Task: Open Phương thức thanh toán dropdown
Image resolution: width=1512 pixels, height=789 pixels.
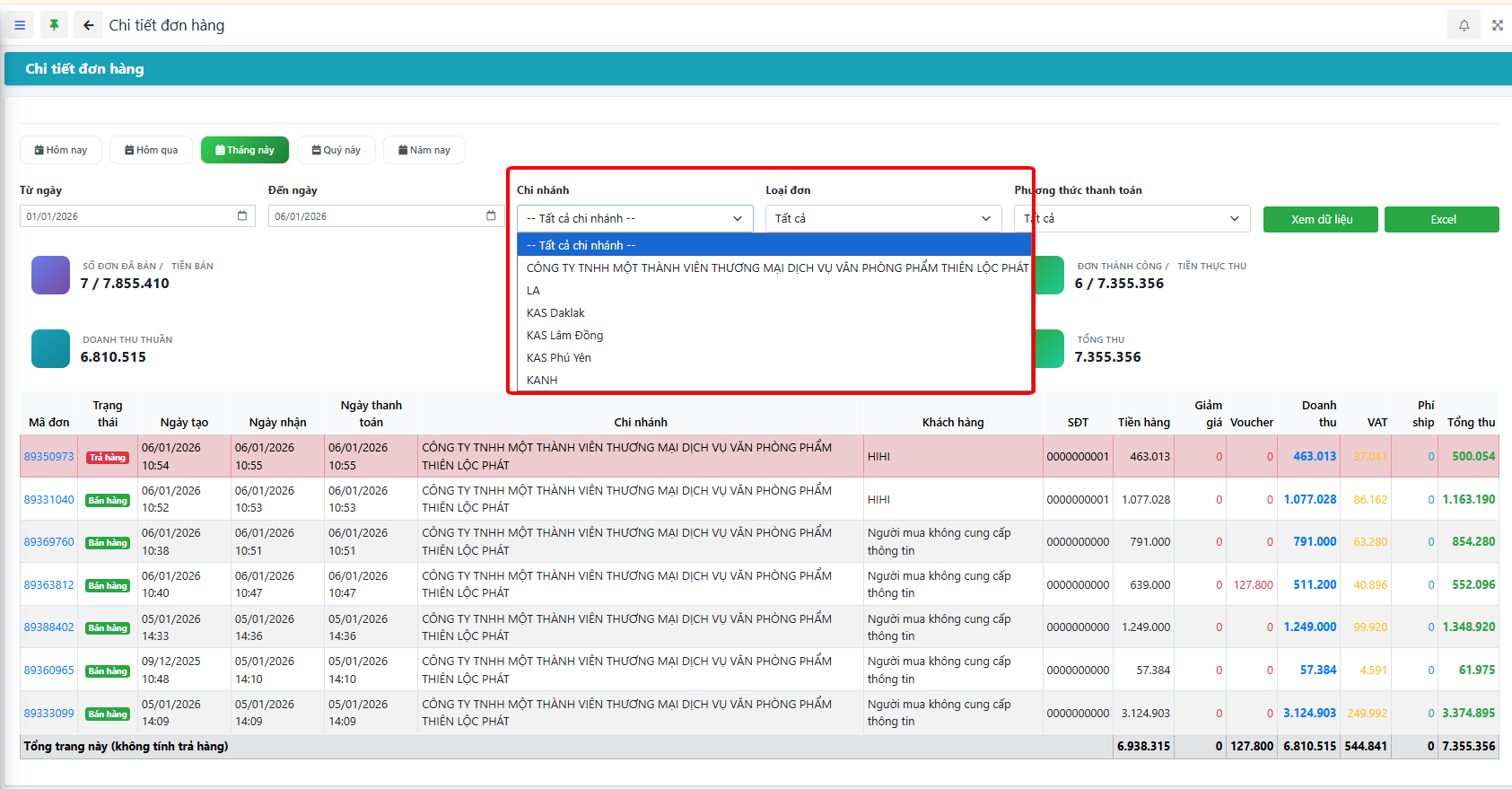Action: pyautogui.click(x=1132, y=219)
